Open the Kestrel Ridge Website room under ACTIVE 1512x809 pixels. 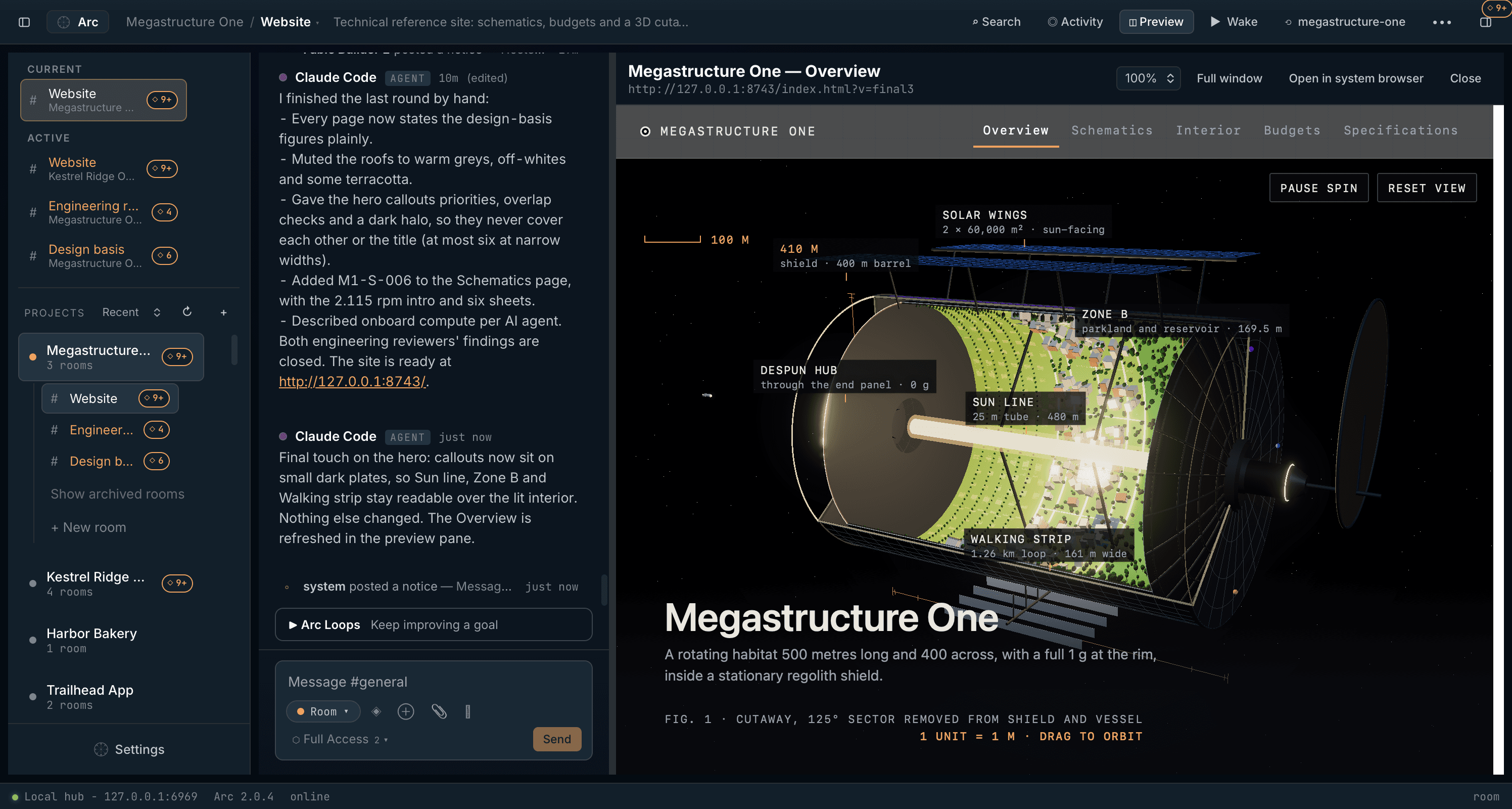(103, 168)
